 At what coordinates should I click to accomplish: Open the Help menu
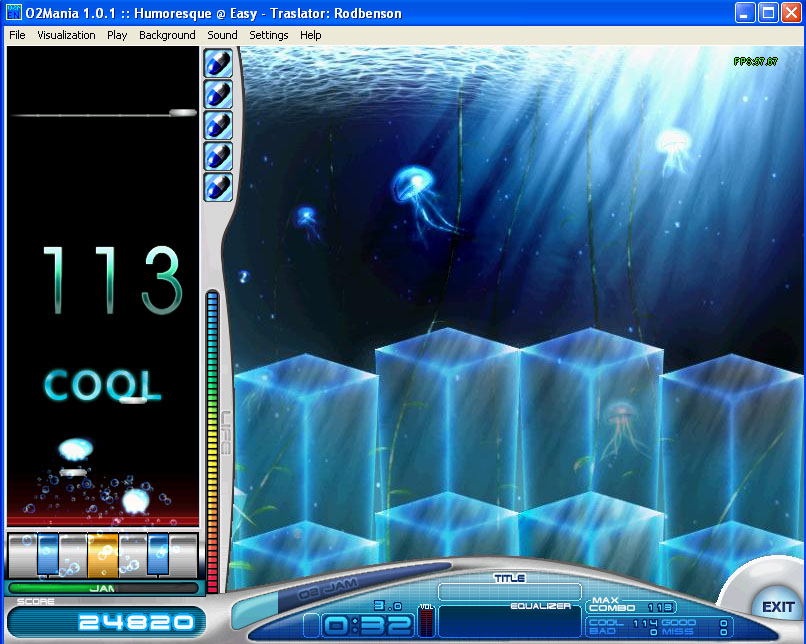[x=311, y=35]
